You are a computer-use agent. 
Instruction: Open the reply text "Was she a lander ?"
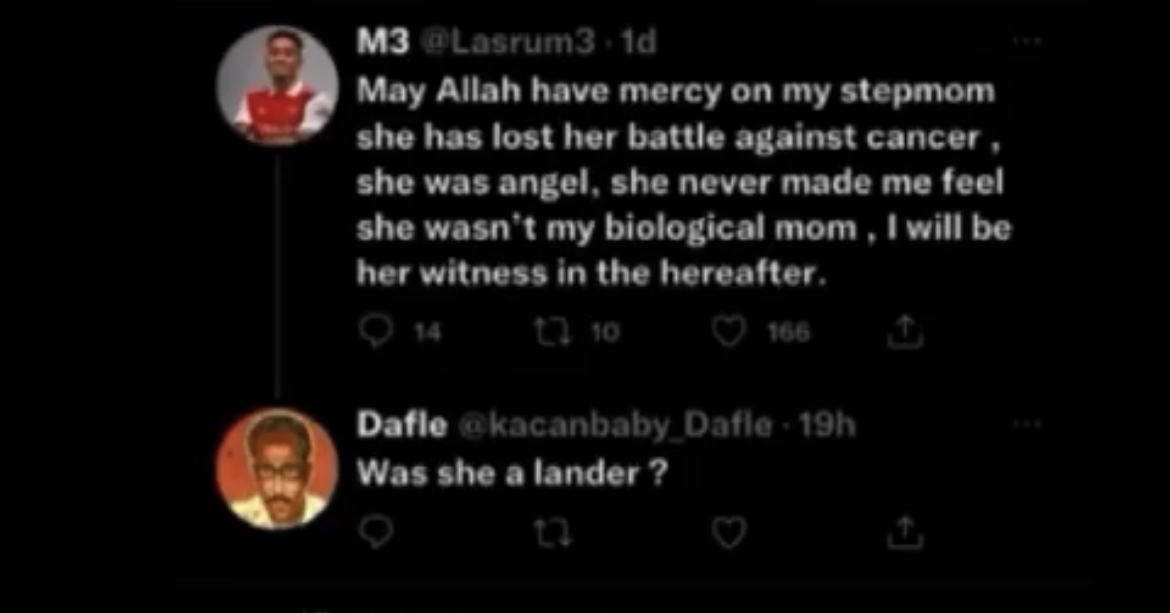click(x=512, y=473)
